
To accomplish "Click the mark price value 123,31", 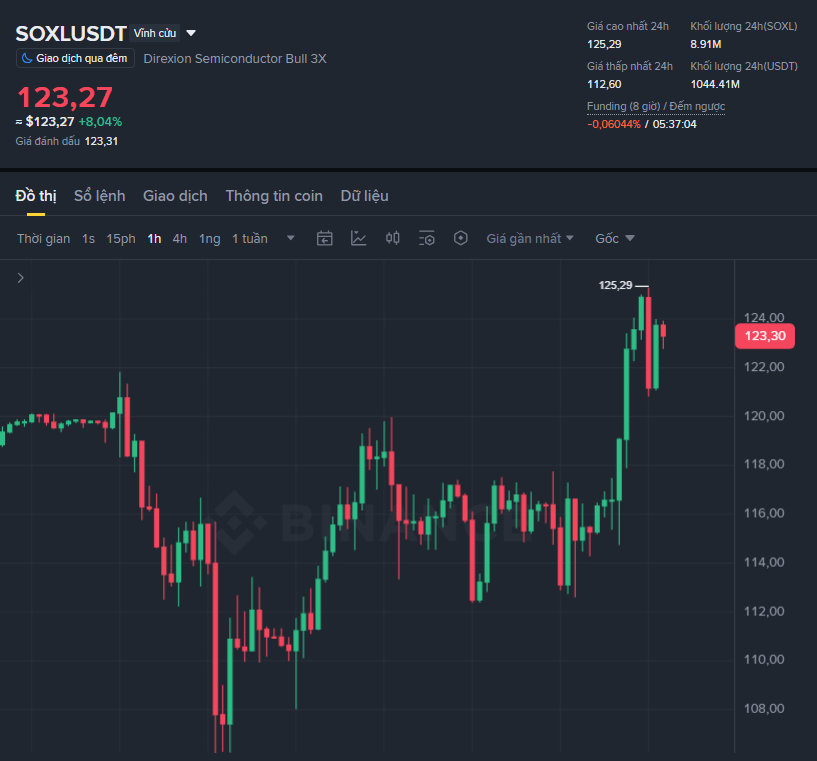I will click(101, 141).
